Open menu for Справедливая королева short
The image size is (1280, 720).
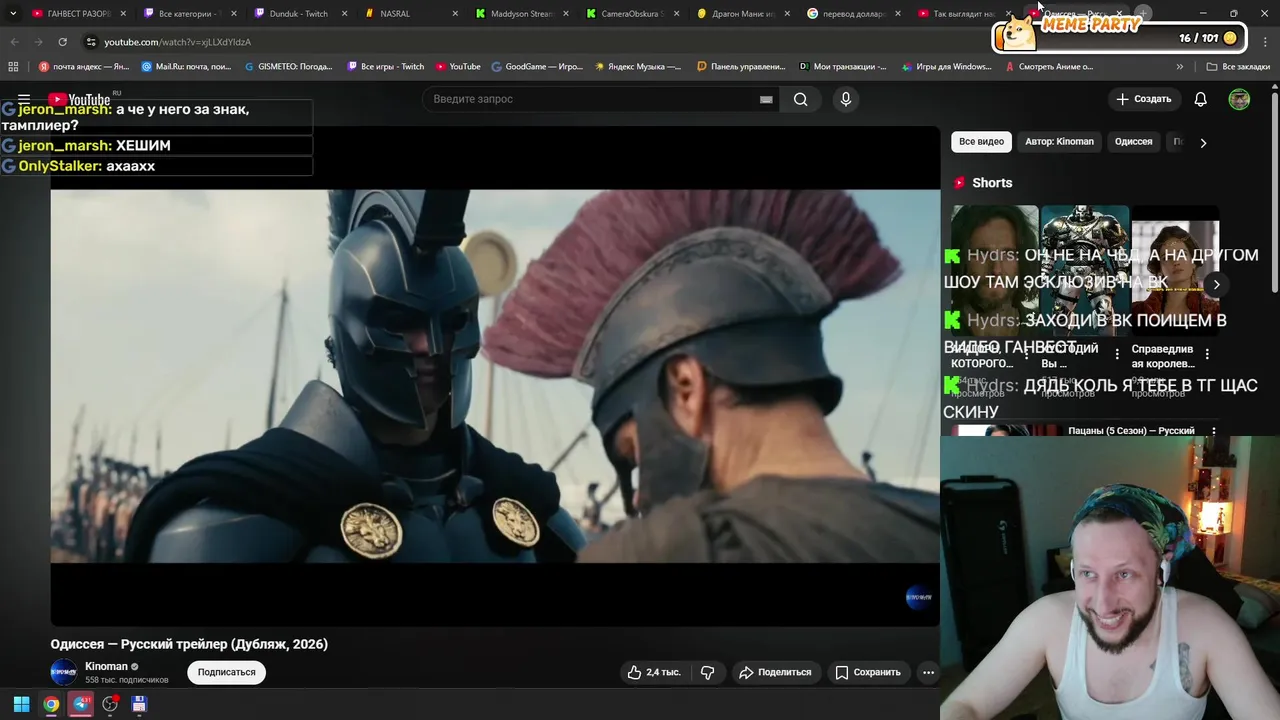click(x=1207, y=354)
